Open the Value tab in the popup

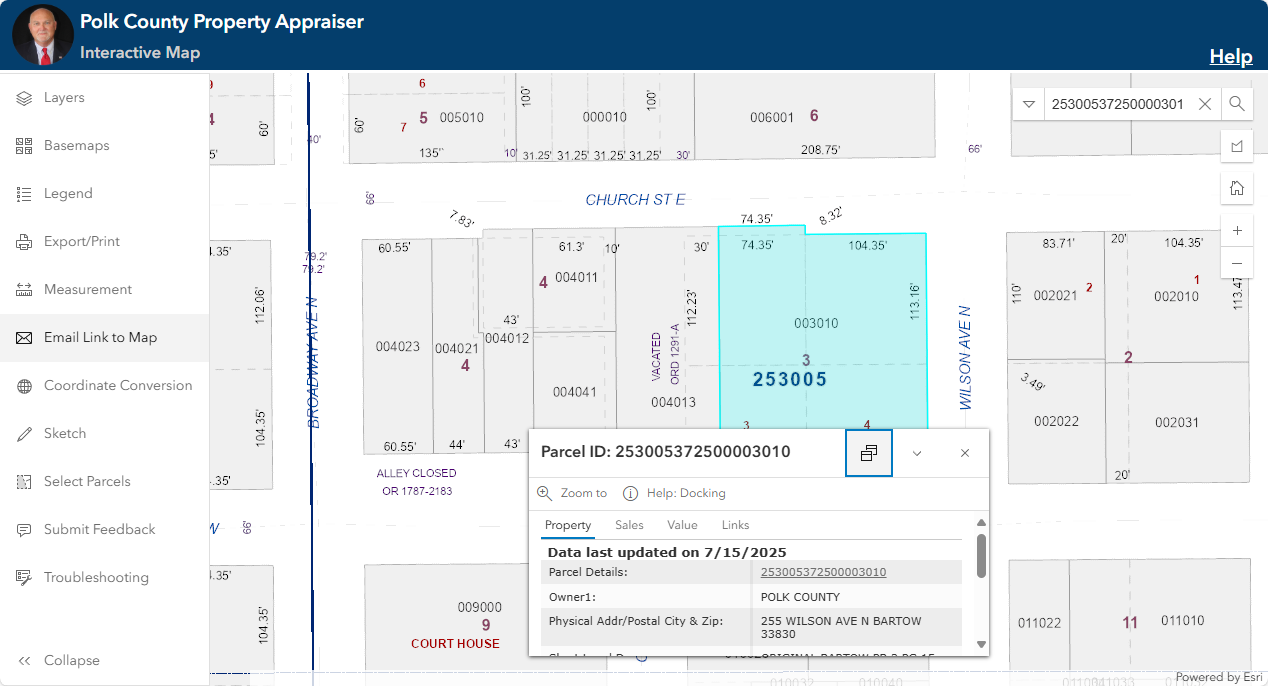tap(682, 525)
